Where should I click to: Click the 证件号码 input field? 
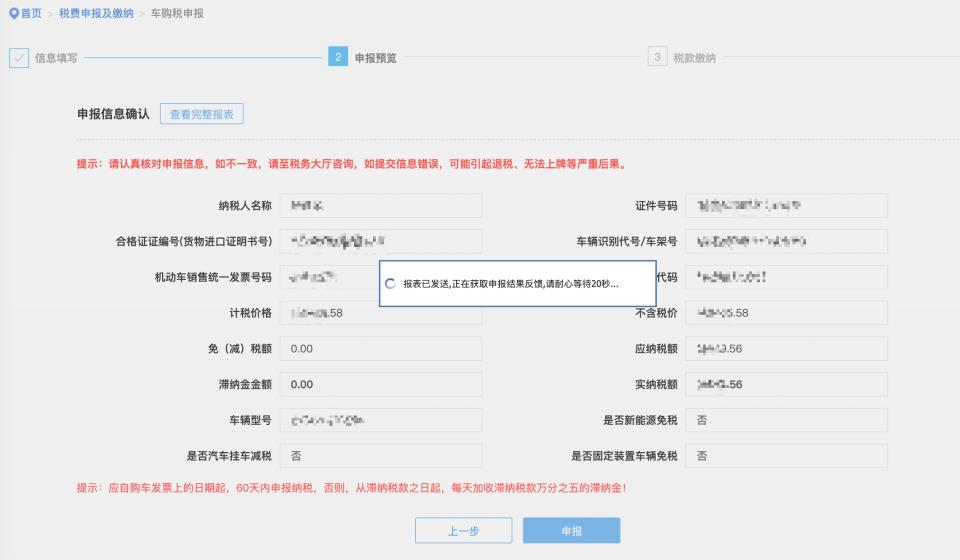(786, 206)
